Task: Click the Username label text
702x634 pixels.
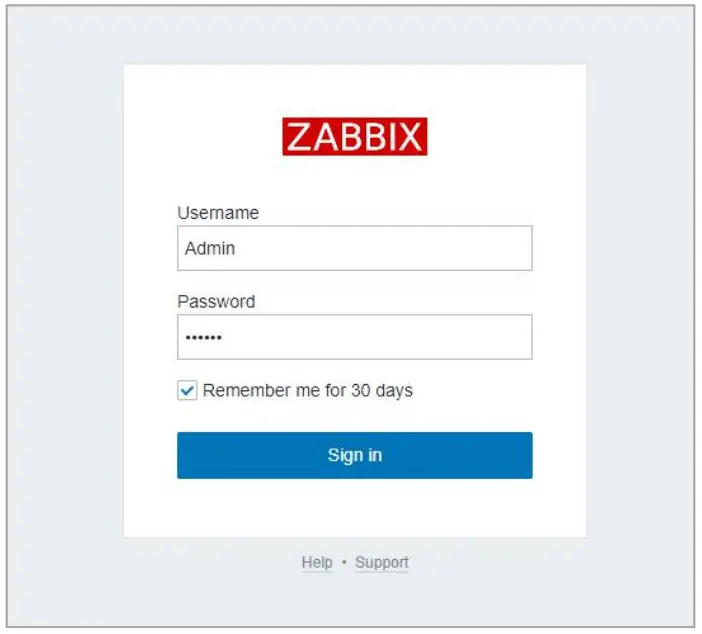Action: click(218, 213)
